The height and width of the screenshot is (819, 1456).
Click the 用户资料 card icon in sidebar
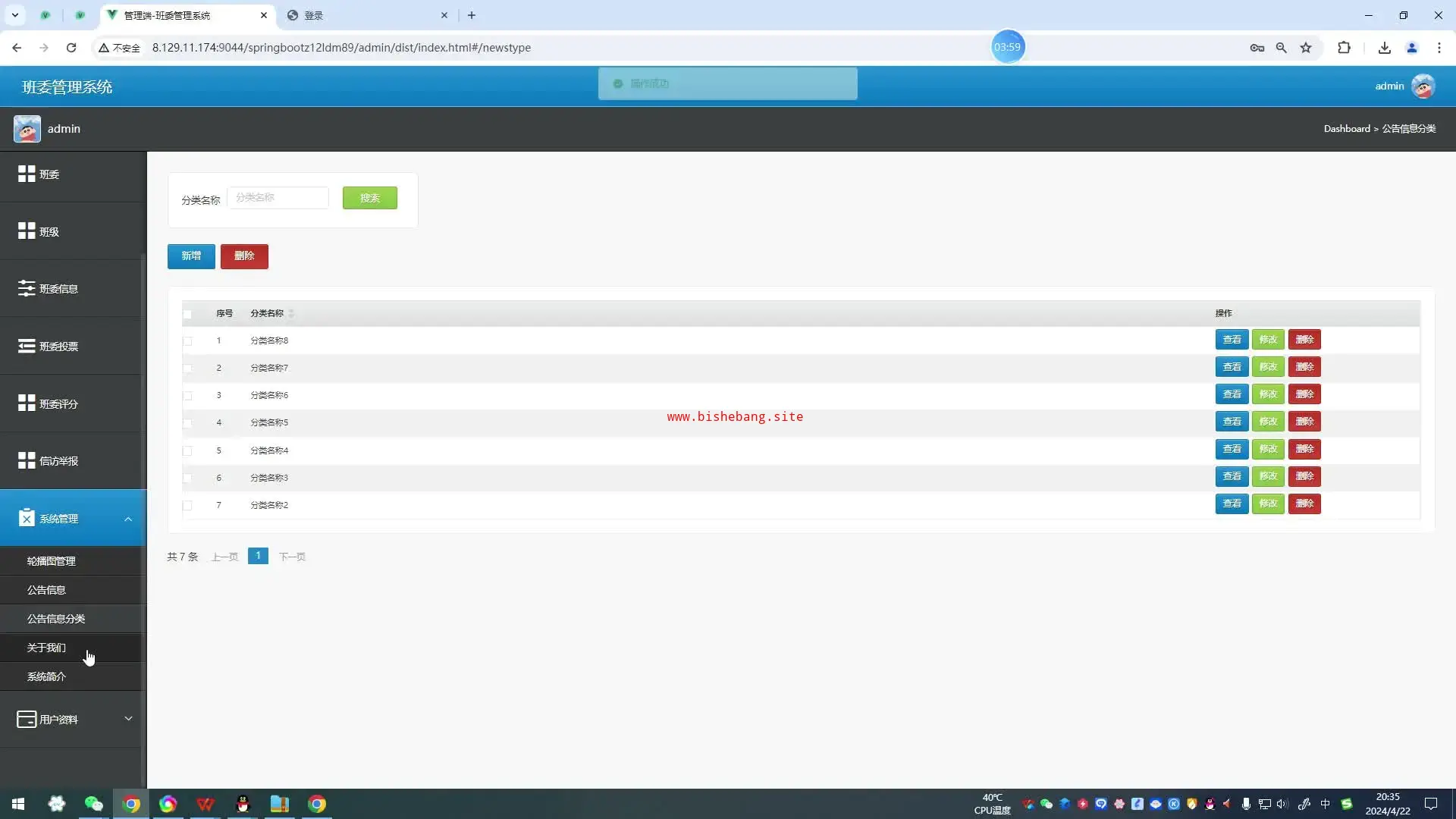click(x=27, y=719)
